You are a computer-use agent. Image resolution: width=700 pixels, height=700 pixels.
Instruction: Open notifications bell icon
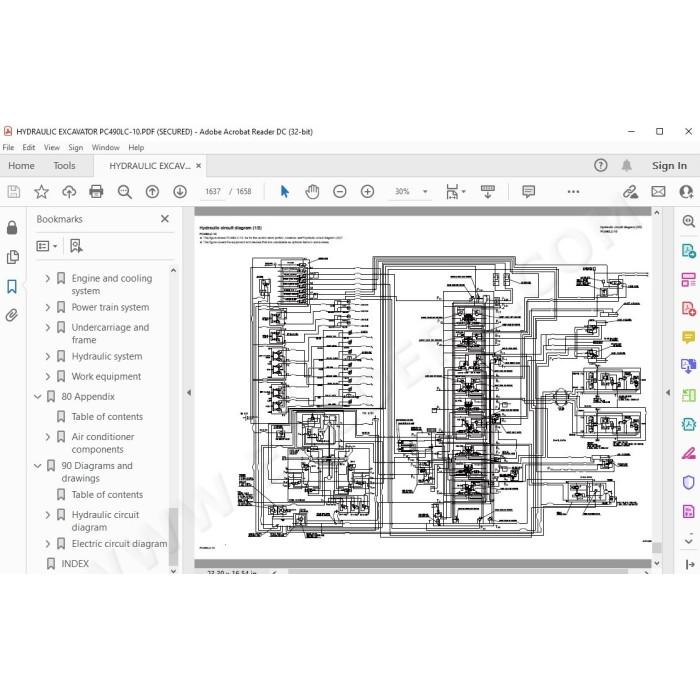pyautogui.click(x=626, y=166)
